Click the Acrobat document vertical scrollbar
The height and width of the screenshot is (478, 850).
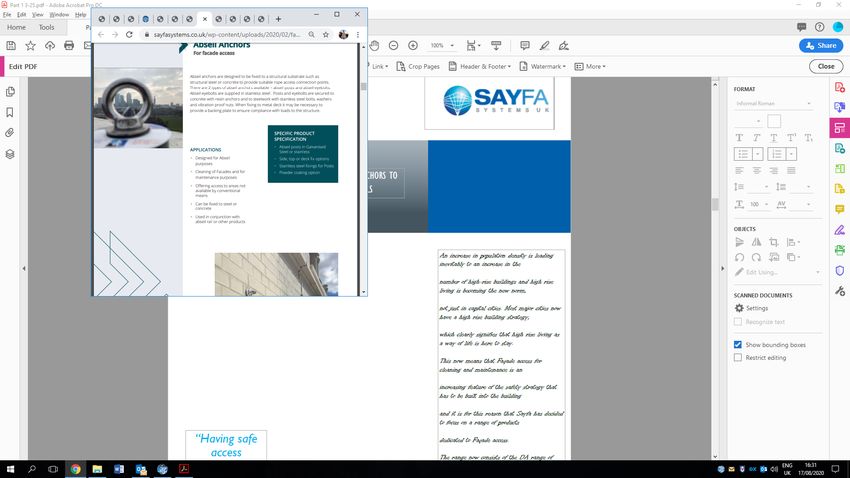tap(715, 204)
